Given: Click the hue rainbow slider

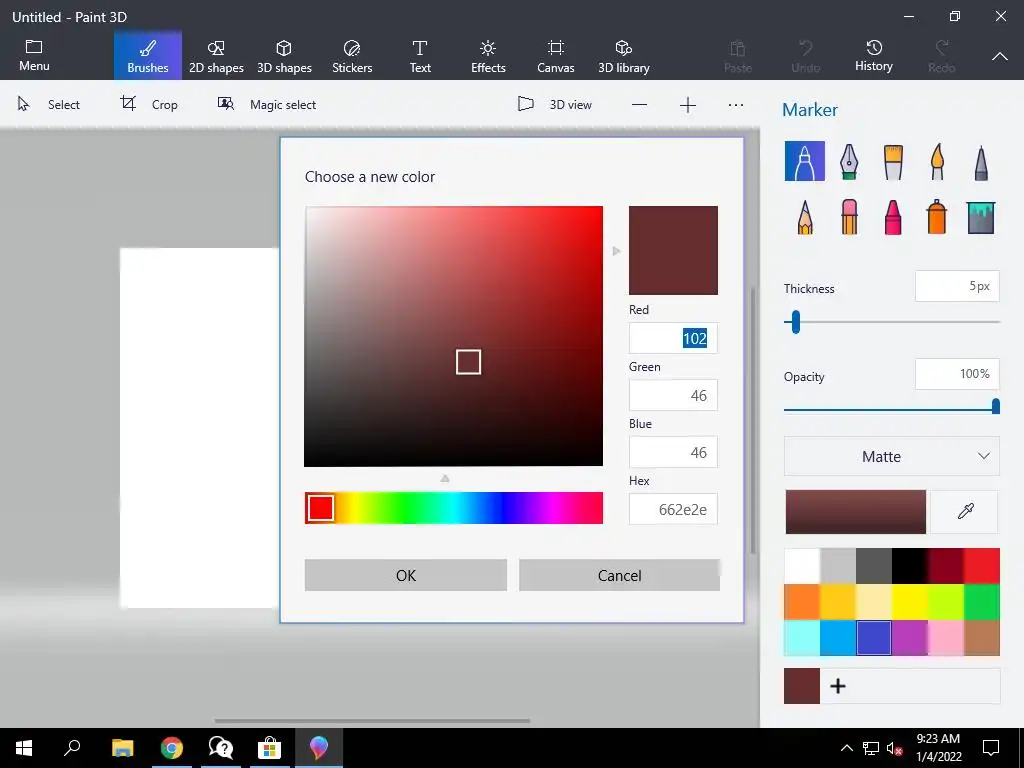Looking at the screenshot, I should pos(454,508).
